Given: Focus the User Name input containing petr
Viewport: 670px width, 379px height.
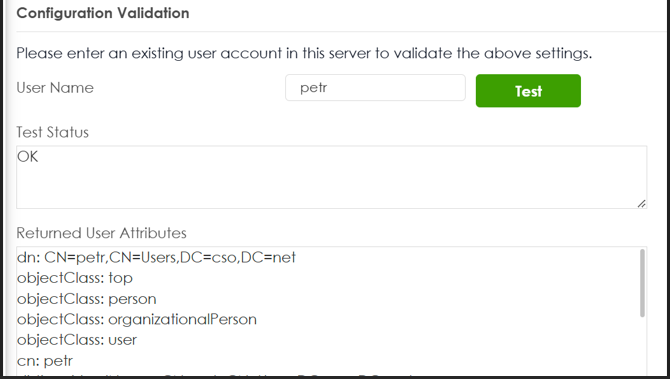Looking at the screenshot, I should click(x=375, y=88).
